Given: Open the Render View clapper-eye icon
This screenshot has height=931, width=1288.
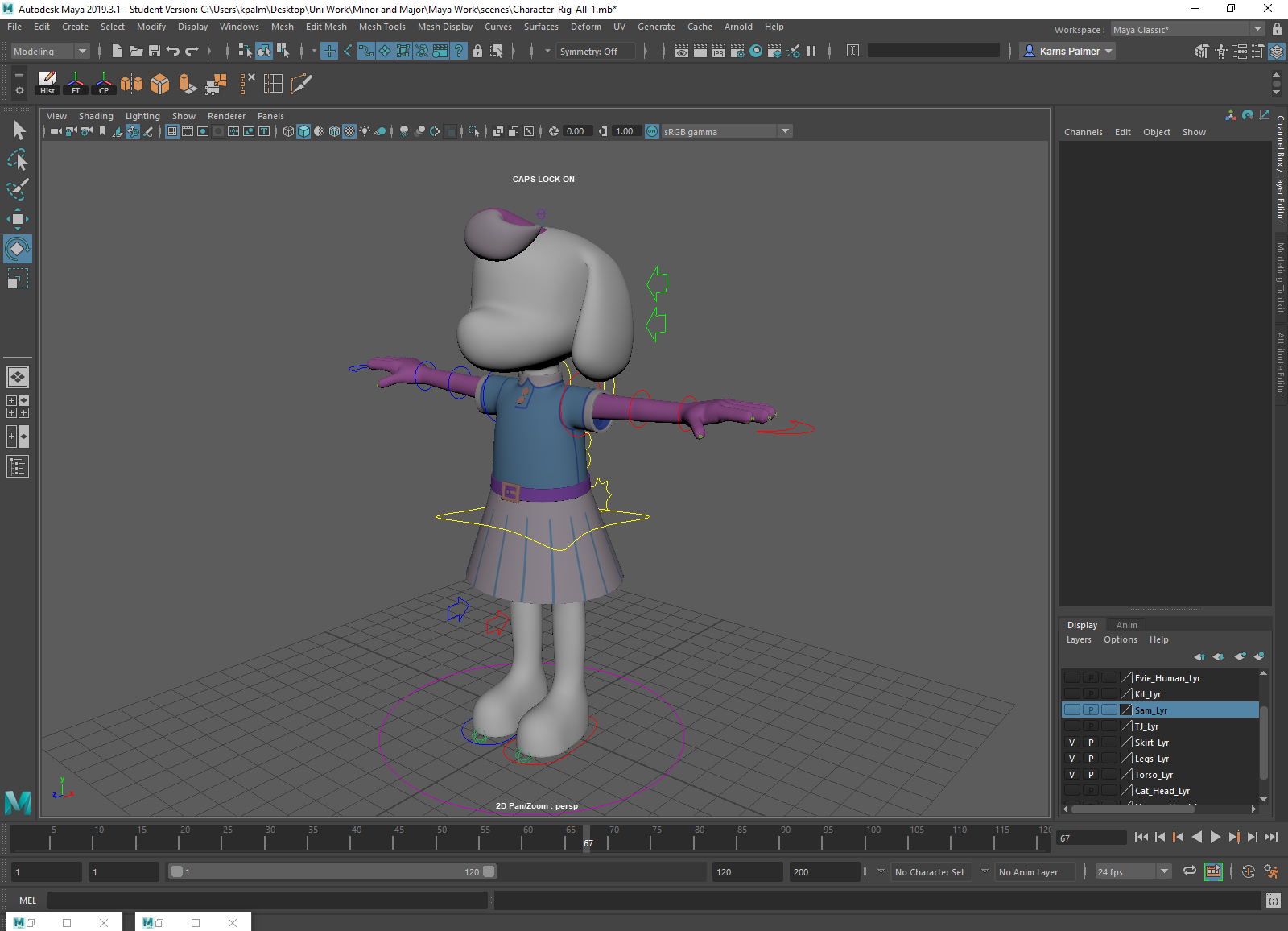Looking at the screenshot, I should (682, 51).
